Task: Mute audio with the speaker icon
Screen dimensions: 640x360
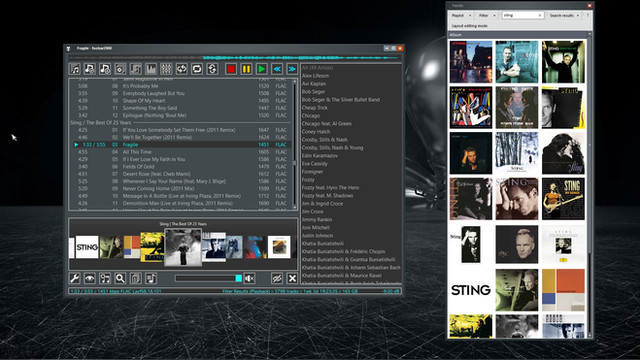Action: pyautogui.click(x=249, y=278)
